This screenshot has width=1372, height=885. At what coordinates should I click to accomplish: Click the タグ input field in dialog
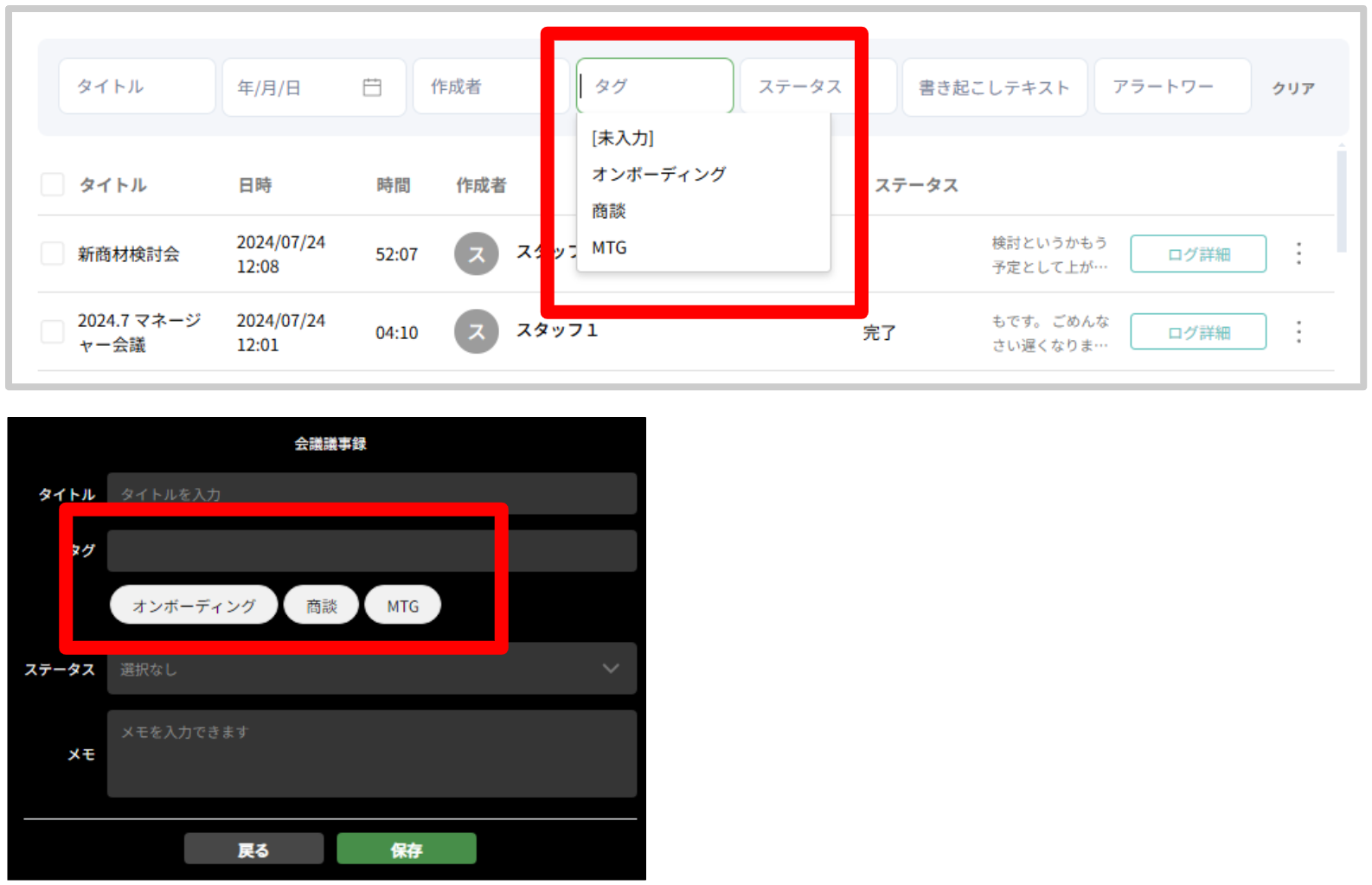click(x=372, y=550)
